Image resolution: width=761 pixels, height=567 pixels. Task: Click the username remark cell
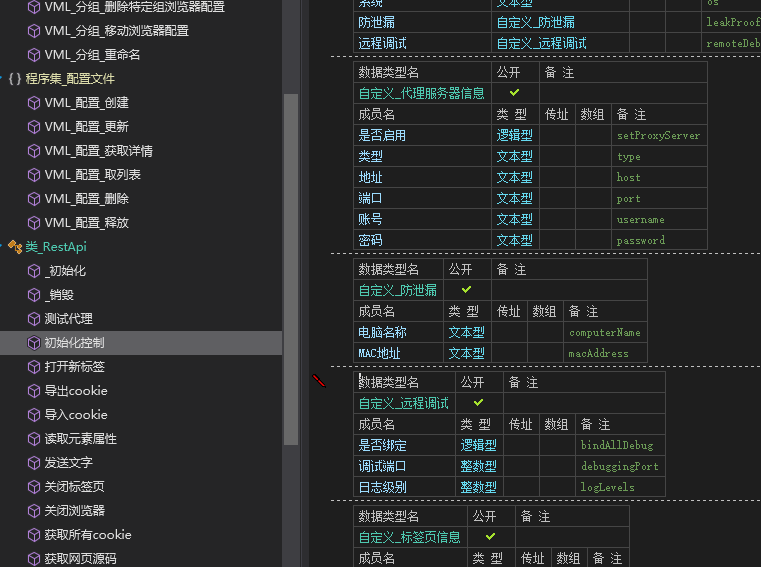click(659, 219)
